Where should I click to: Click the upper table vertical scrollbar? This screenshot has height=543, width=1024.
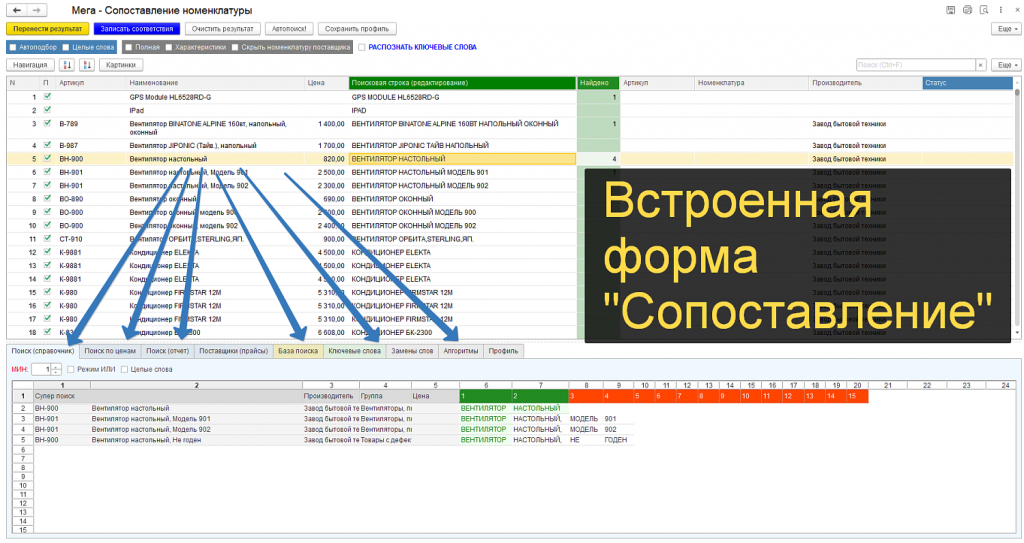point(1017,211)
